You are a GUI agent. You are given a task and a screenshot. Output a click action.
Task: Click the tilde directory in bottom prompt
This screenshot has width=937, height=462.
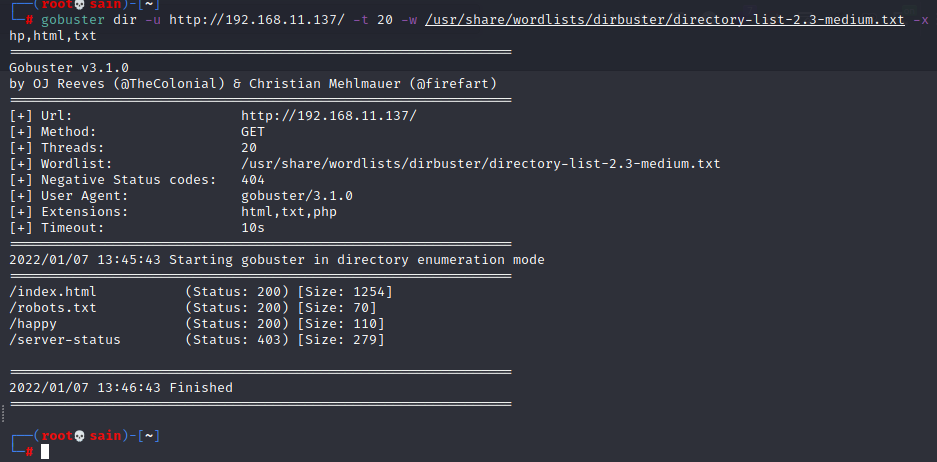(149, 436)
